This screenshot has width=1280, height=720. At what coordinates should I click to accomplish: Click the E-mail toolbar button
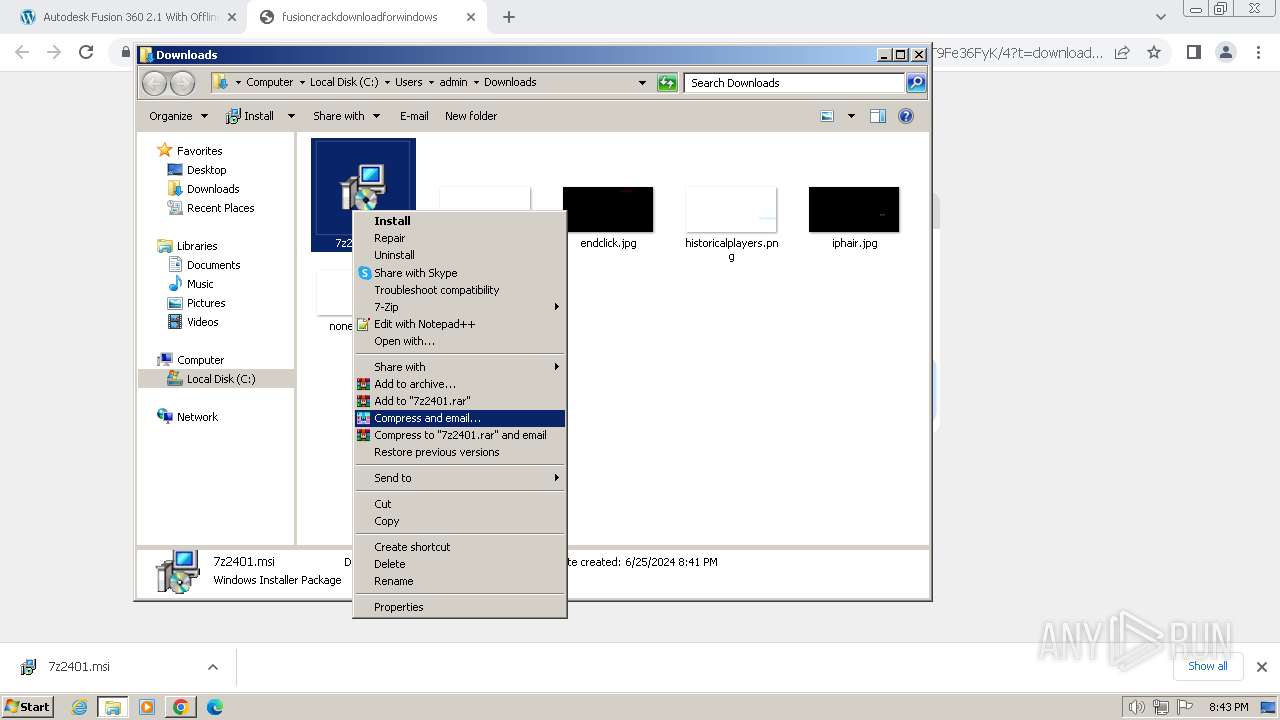pos(414,116)
